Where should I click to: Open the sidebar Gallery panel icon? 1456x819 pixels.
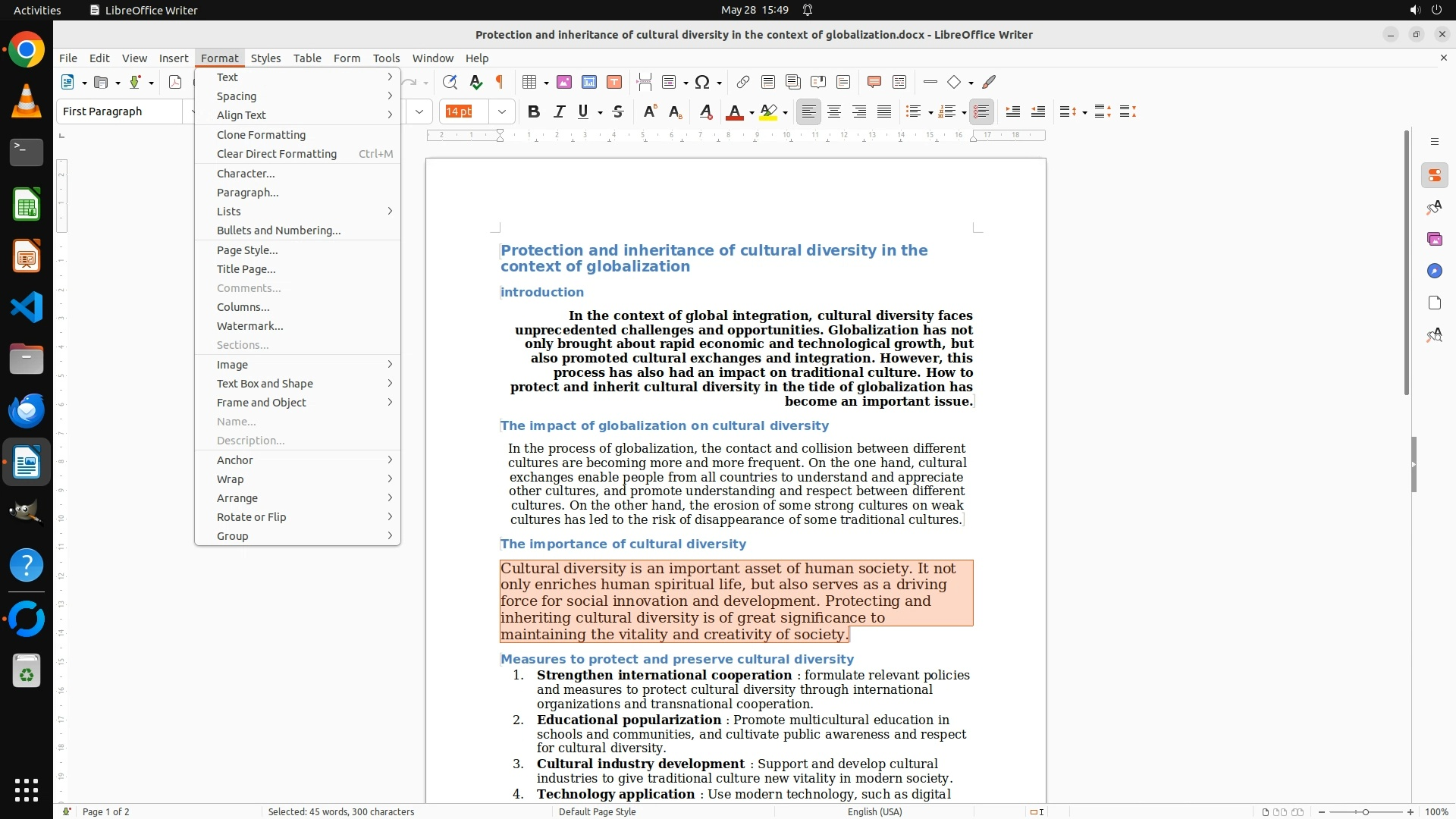[1434, 239]
